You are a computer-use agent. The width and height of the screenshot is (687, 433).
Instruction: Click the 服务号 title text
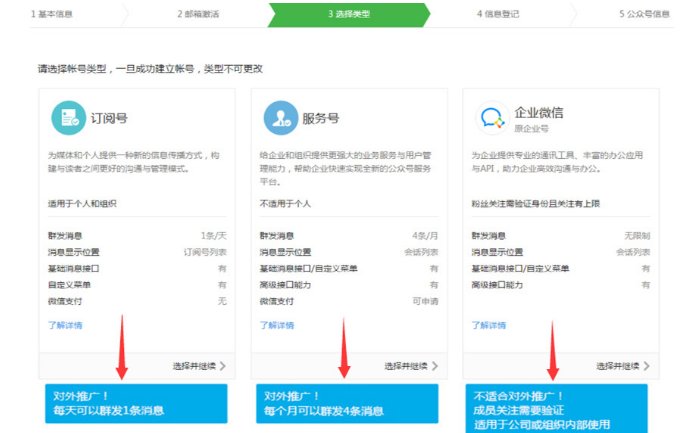point(321,118)
